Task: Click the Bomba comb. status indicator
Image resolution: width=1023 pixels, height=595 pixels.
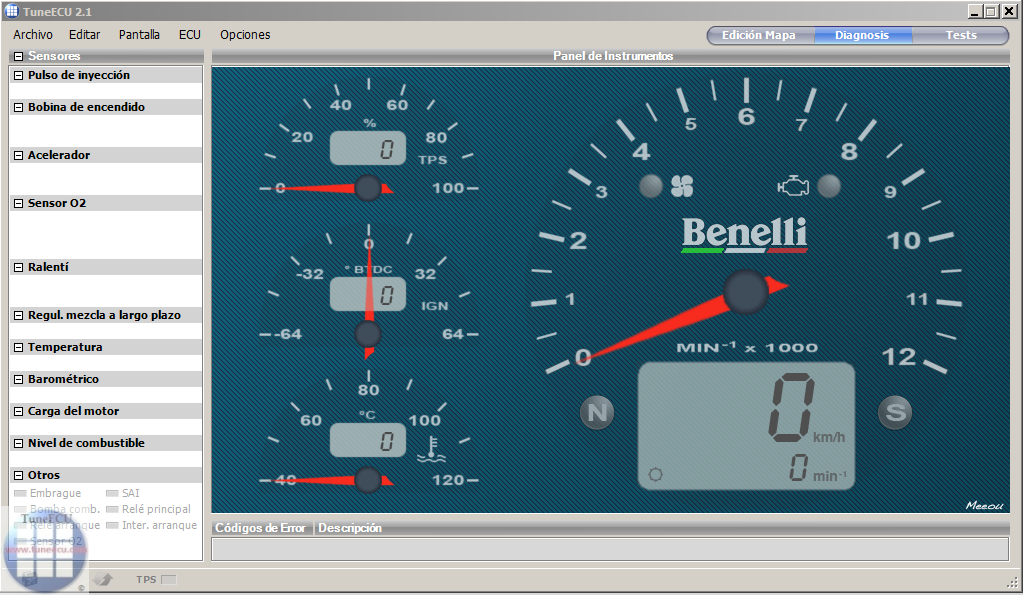Action: coord(20,509)
